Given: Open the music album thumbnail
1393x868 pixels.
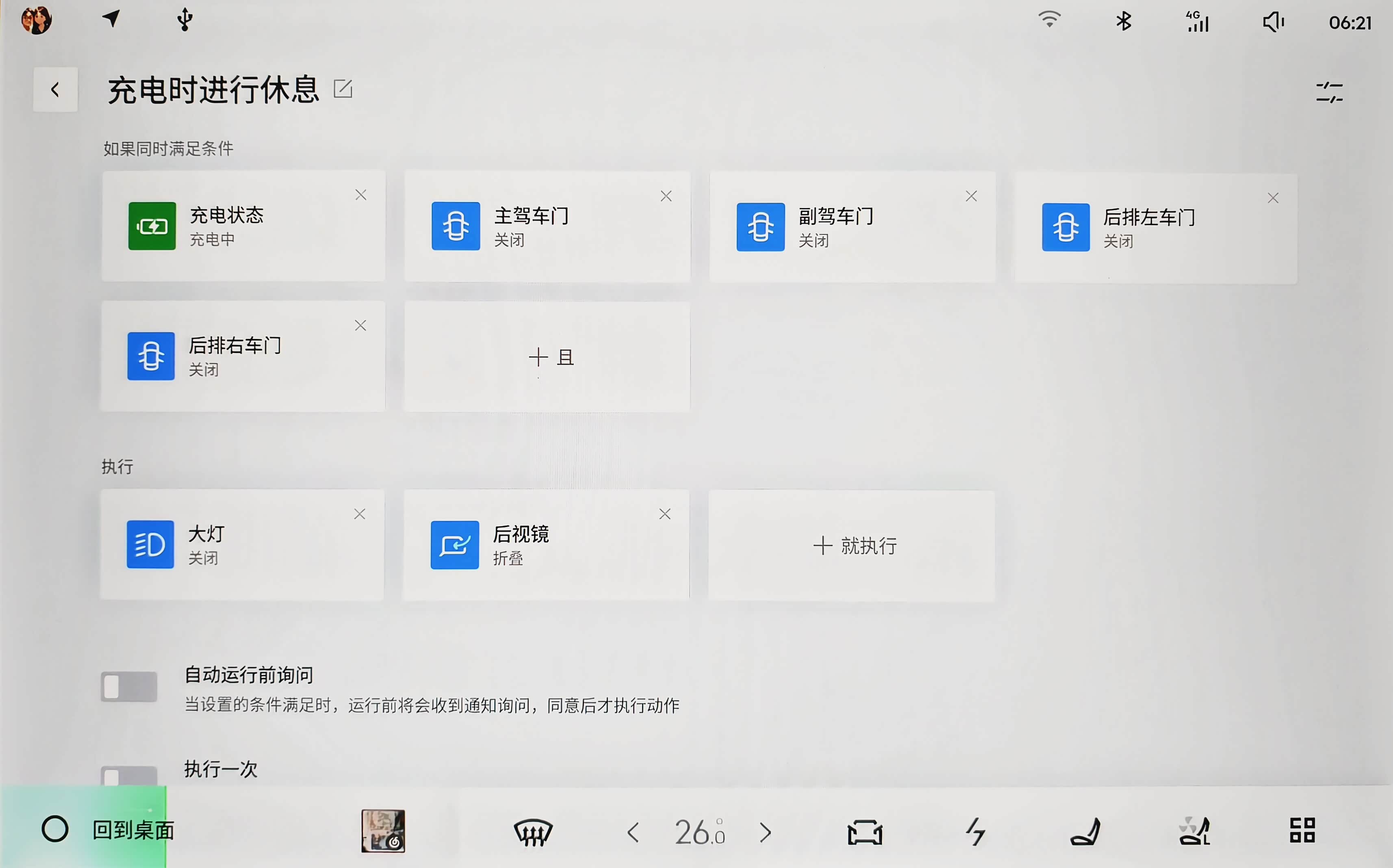Looking at the screenshot, I should coord(383,831).
